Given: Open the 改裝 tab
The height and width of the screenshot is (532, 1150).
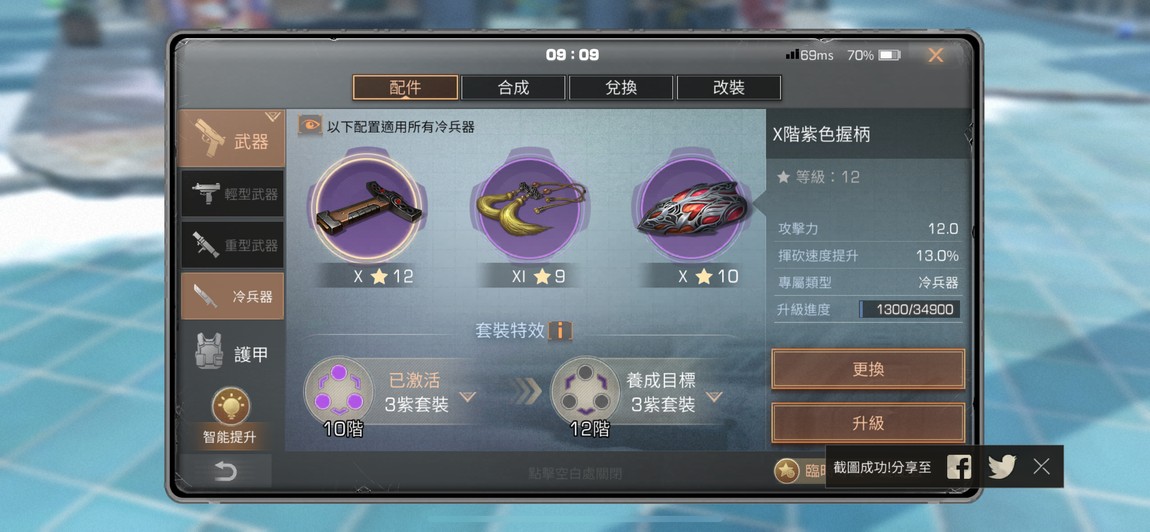Looking at the screenshot, I should 729,88.
